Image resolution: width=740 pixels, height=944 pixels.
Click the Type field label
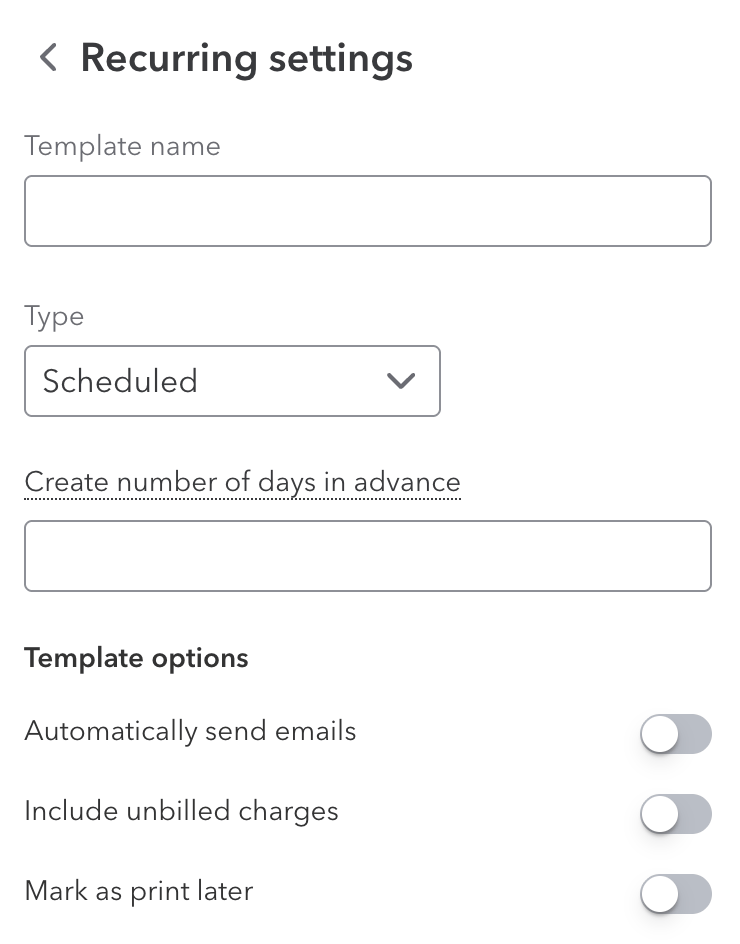point(54,316)
